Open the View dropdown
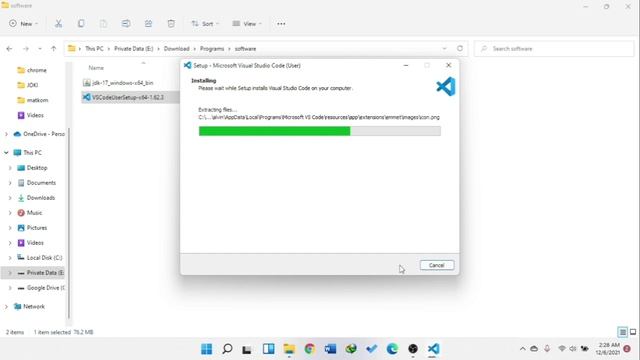The width and height of the screenshot is (640, 360). (247, 24)
